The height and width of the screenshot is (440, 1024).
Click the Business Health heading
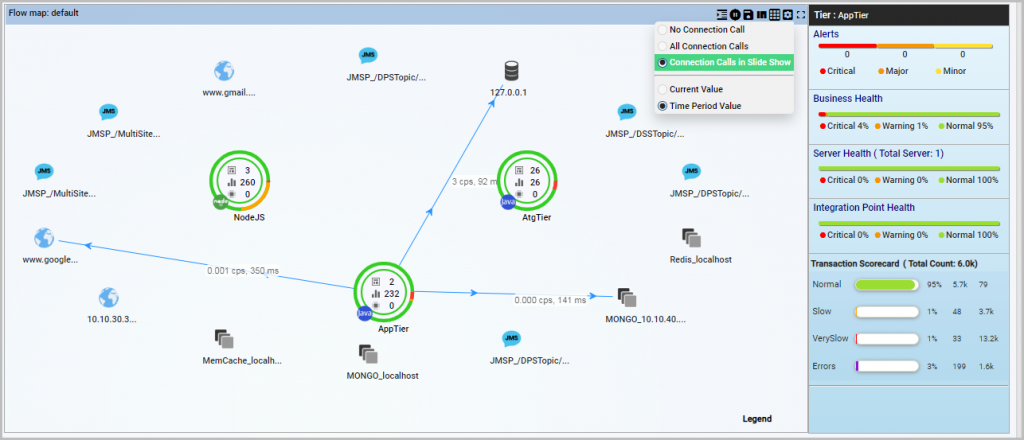coord(848,99)
